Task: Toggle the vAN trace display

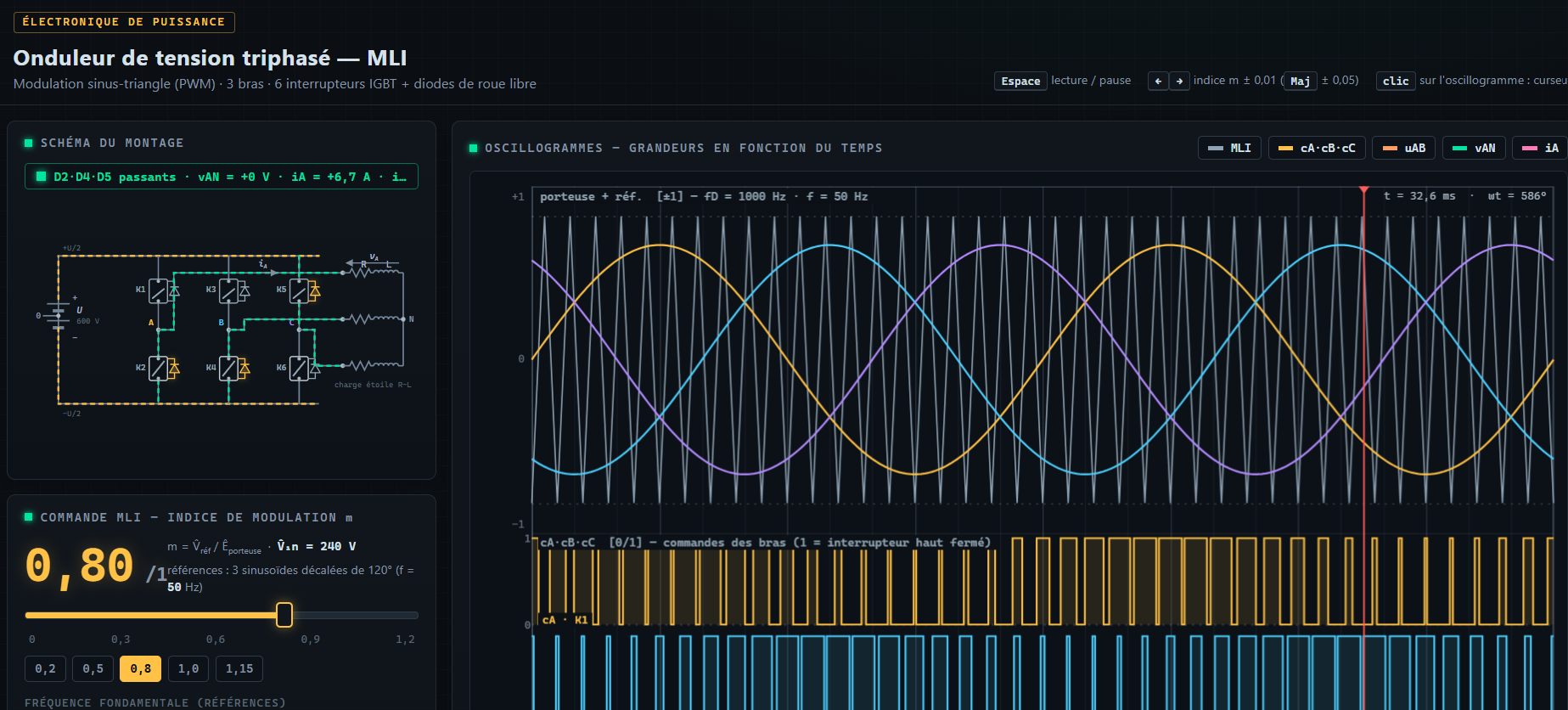Action: [x=1474, y=148]
